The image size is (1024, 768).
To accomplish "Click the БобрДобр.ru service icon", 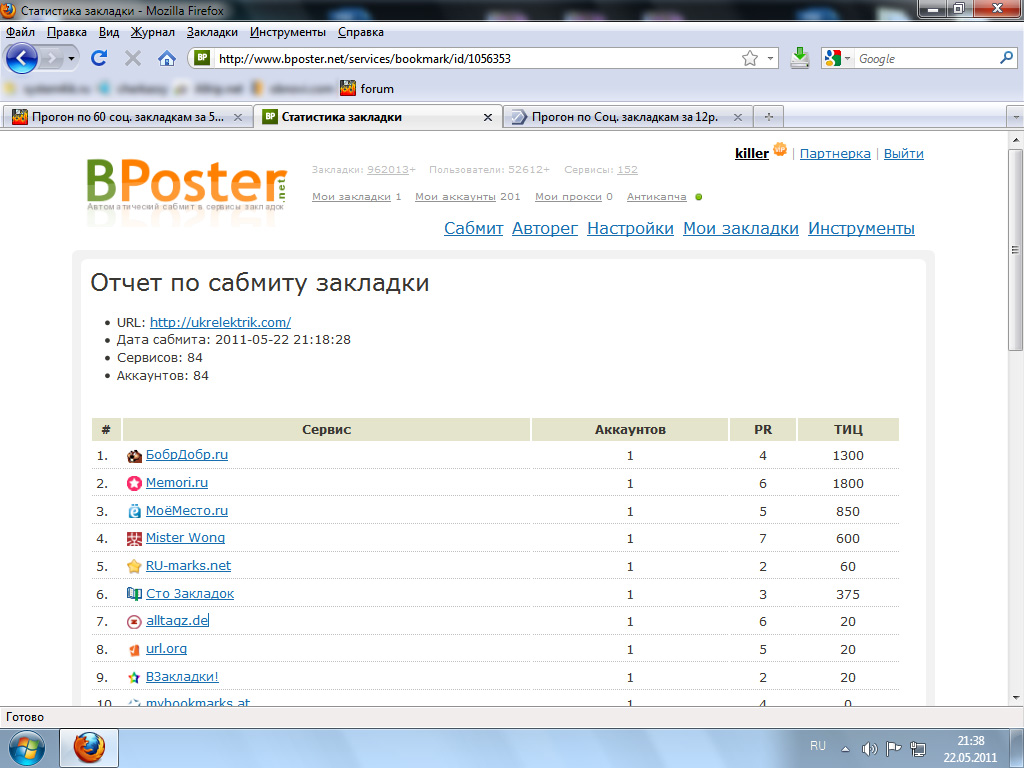I will pyautogui.click(x=134, y=456).
